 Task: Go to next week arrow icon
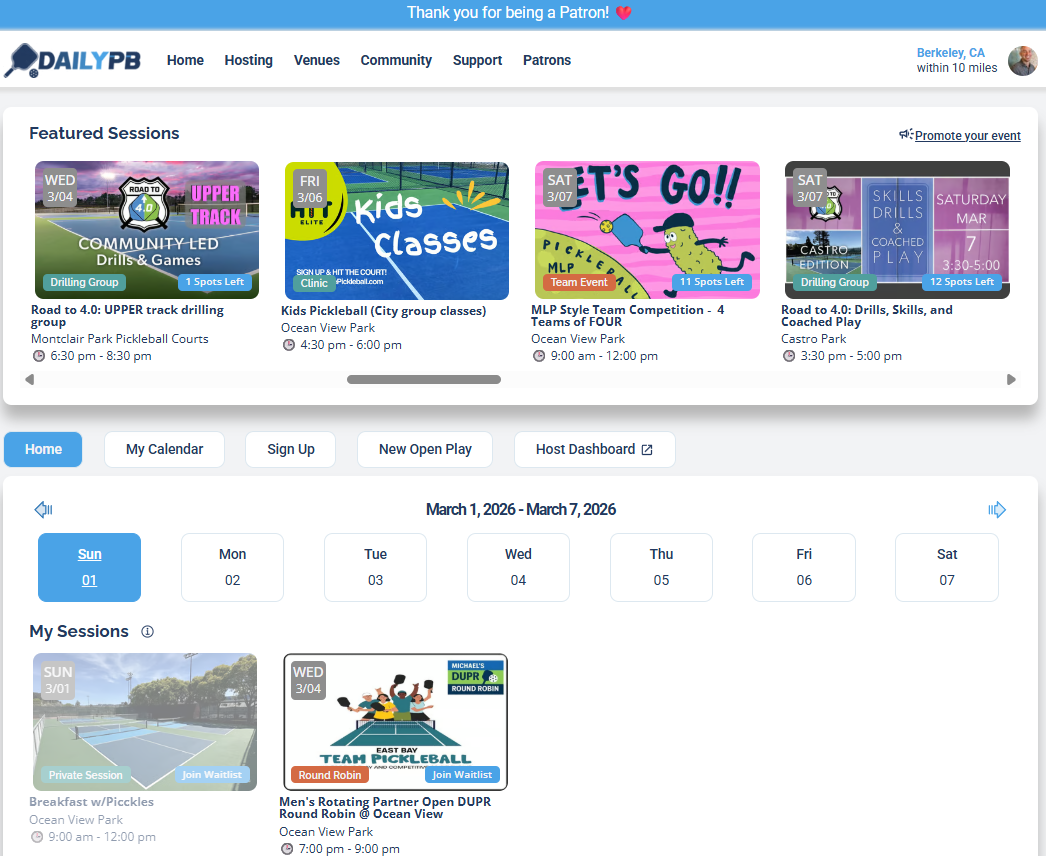[x=997, y=510]
